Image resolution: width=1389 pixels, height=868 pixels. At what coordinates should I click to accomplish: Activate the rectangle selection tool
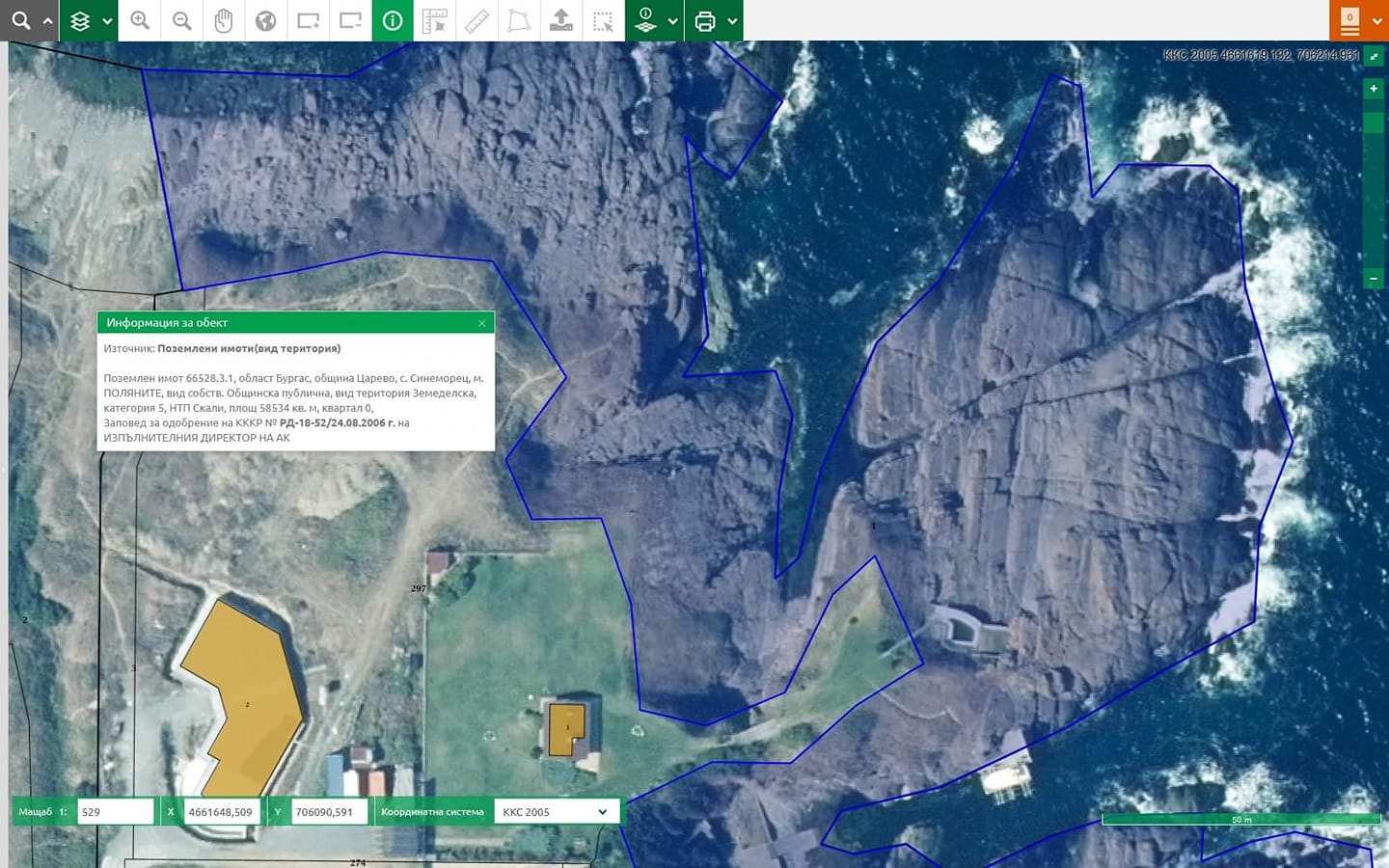(604, 20)
